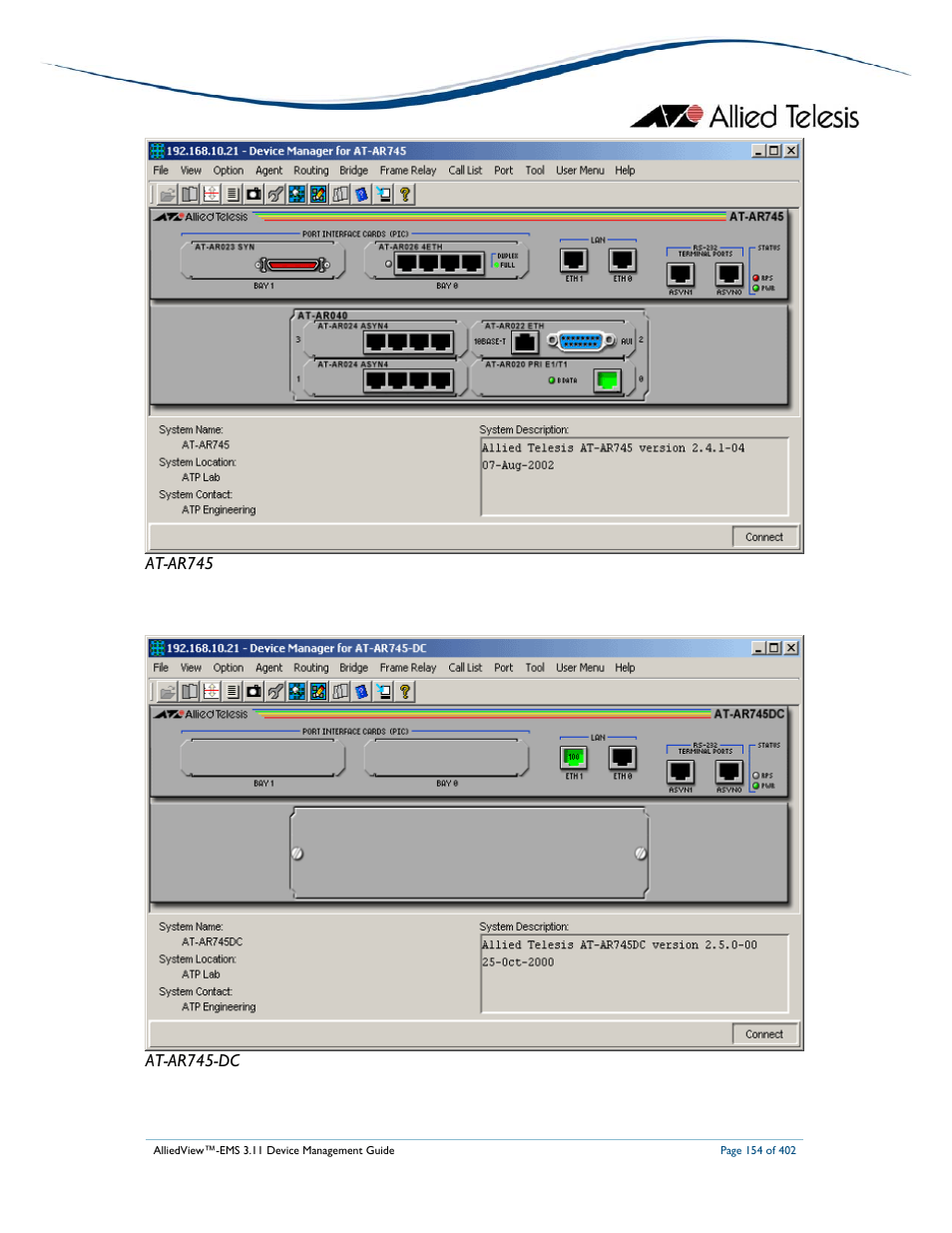Click the wrench tool icon in AT-AR745 window toolbar
952x1233 pixels.
click(x=275, y=195)
